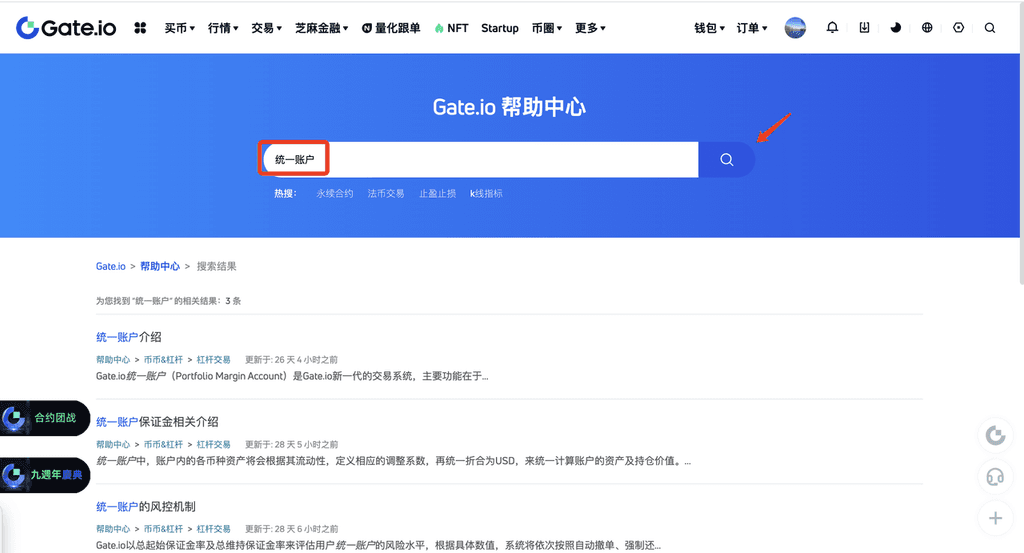This screenshot has height=553, width=1024.
Task: Expand the 买币 dropdown menu
Action: pyautogui.click(x=180, y=28)
